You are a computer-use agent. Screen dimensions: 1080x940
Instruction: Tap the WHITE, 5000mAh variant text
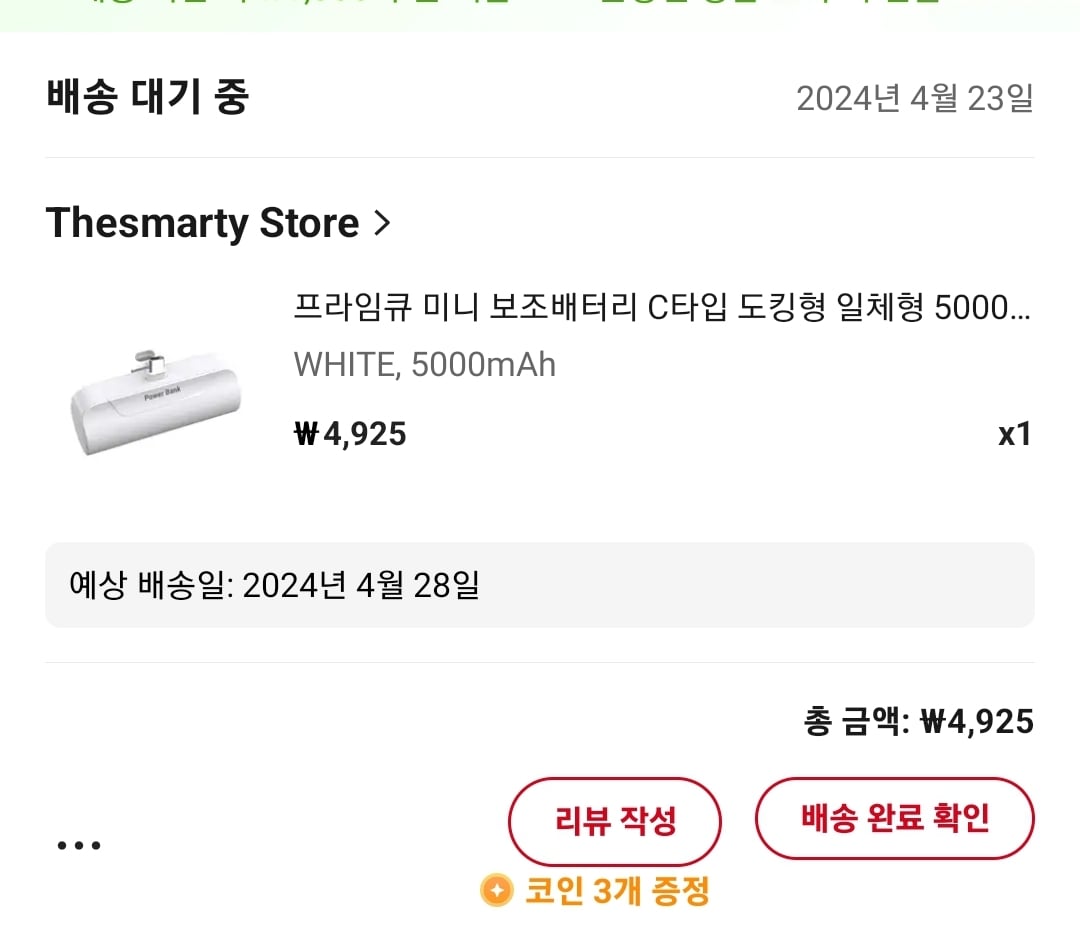(x=424, y=364)
